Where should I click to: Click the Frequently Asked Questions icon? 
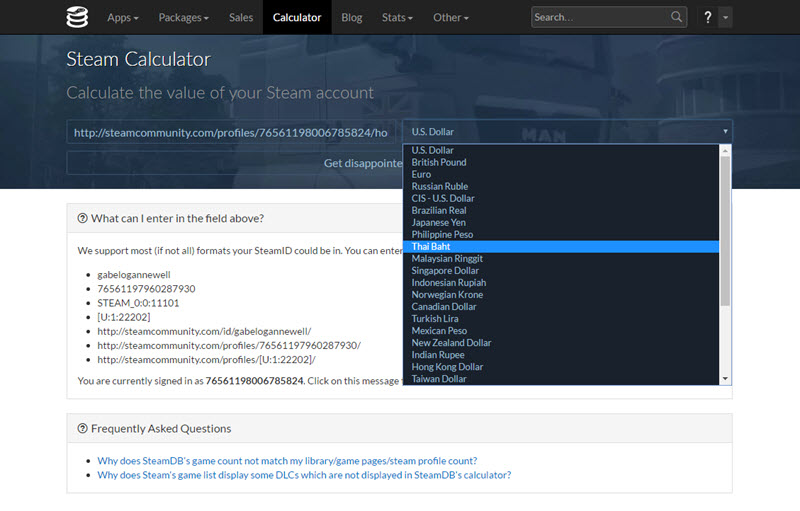[82, 428]
